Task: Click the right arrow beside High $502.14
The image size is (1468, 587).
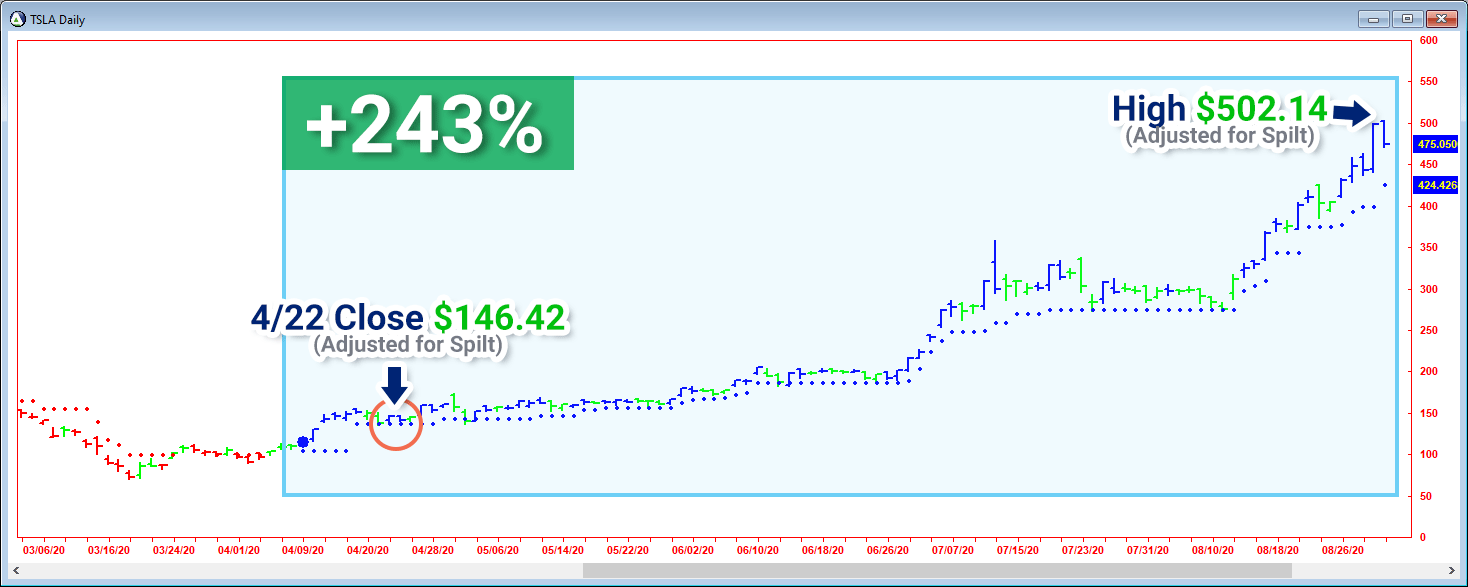Action: click(x=1352, y=112)
